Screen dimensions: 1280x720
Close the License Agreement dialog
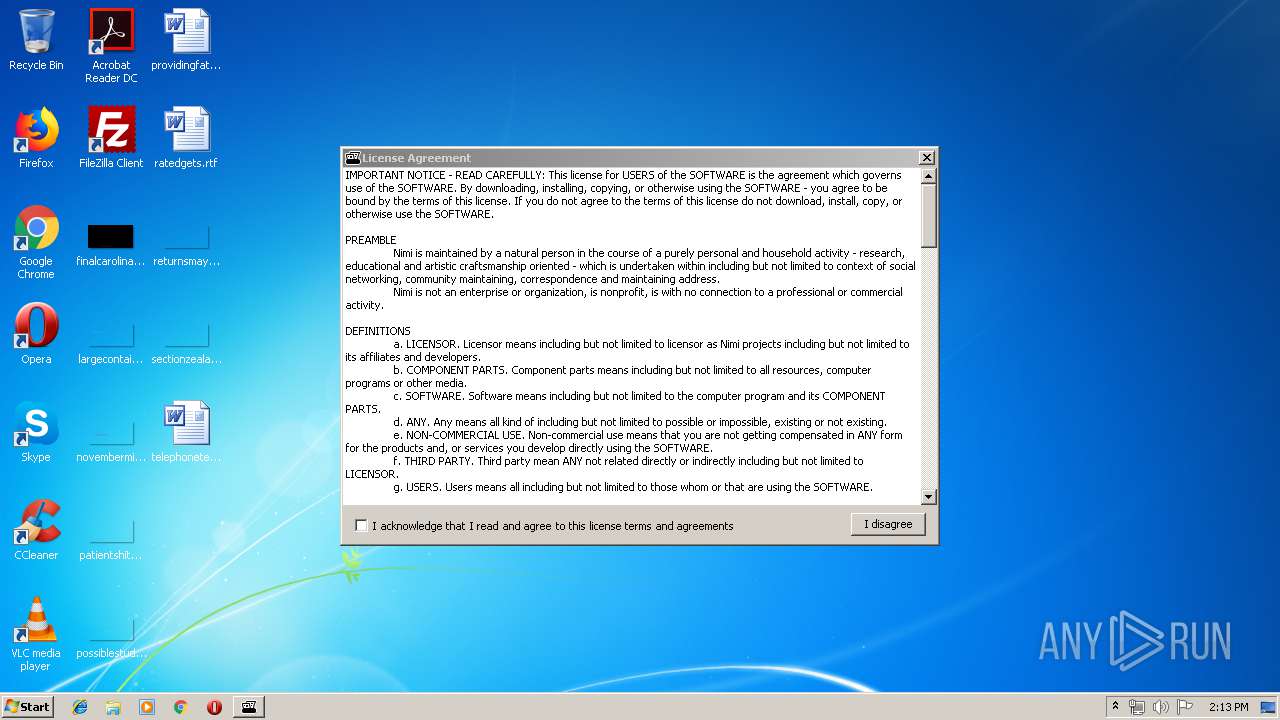click(x=926, y=157)
